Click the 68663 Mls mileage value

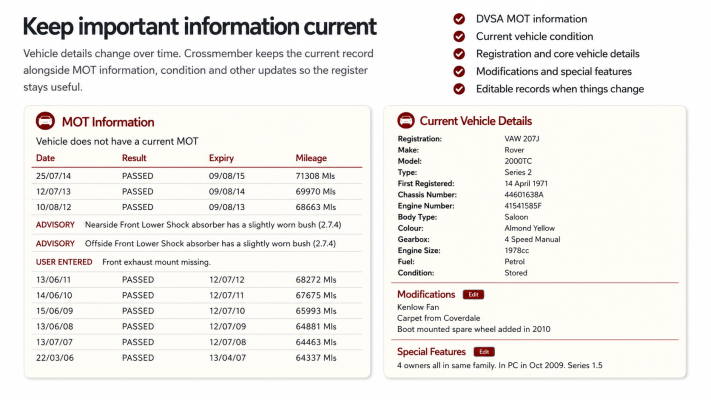tap(316, 207)
